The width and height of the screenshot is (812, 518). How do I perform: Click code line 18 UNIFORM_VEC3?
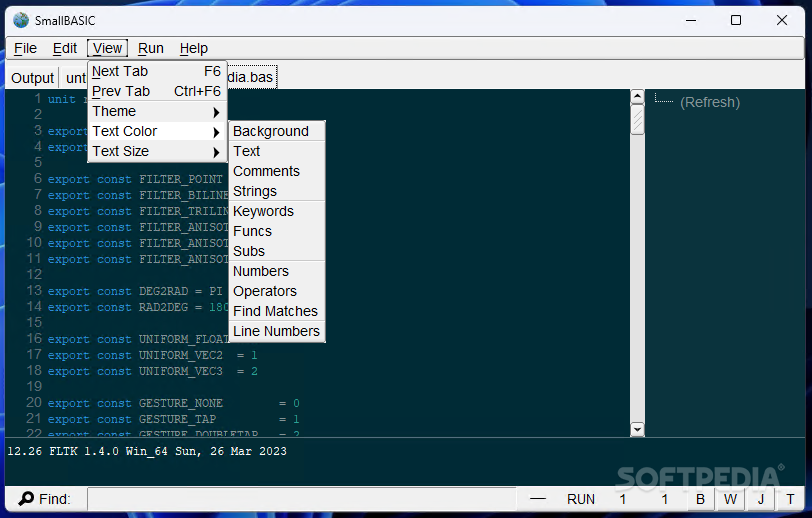[152, 371]
